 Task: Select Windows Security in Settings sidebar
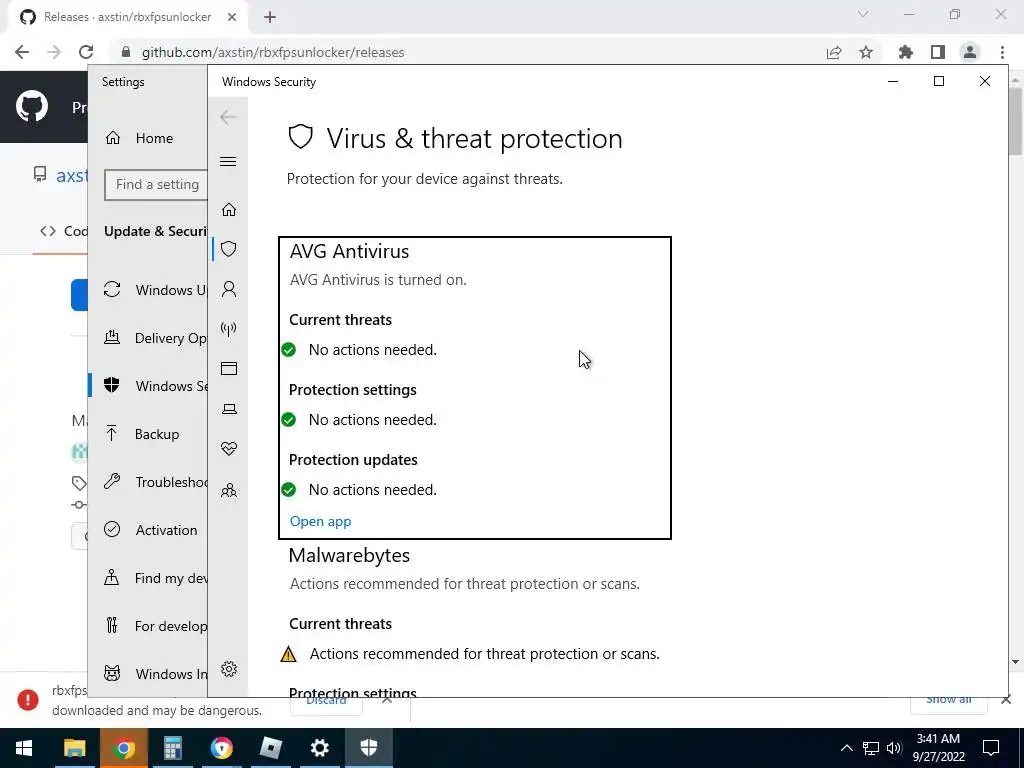coord(148,386)
